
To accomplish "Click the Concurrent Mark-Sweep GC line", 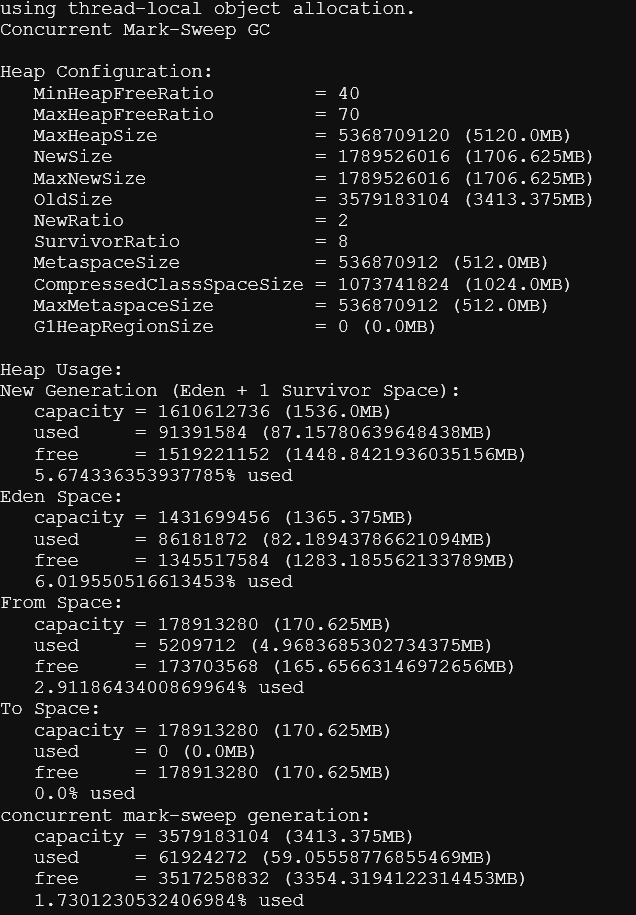I will pyautogui.click(x=135, y=30).
